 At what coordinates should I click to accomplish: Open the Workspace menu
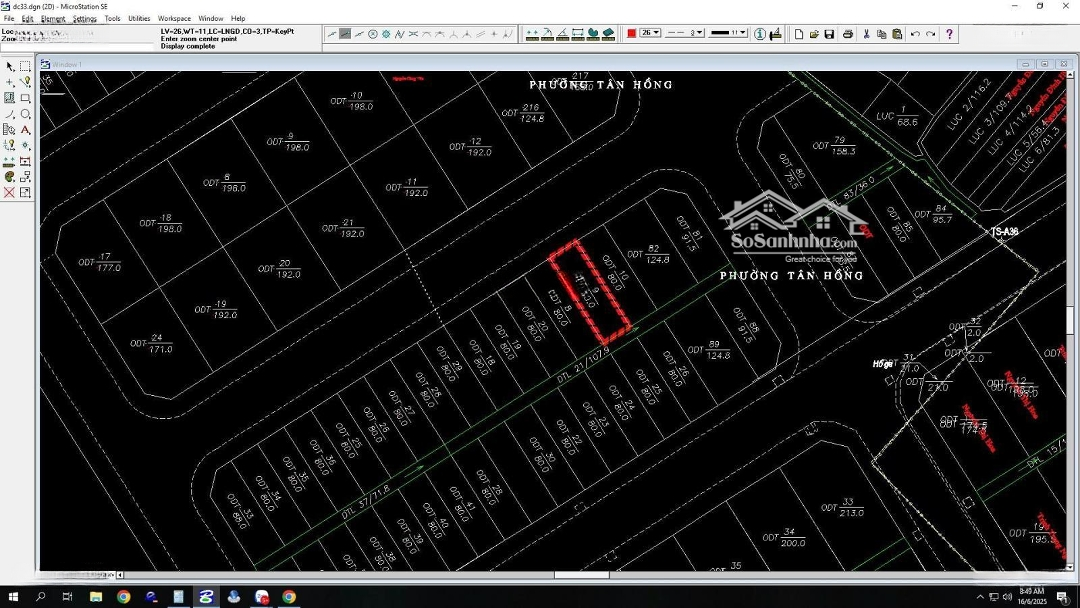point(174,18)
